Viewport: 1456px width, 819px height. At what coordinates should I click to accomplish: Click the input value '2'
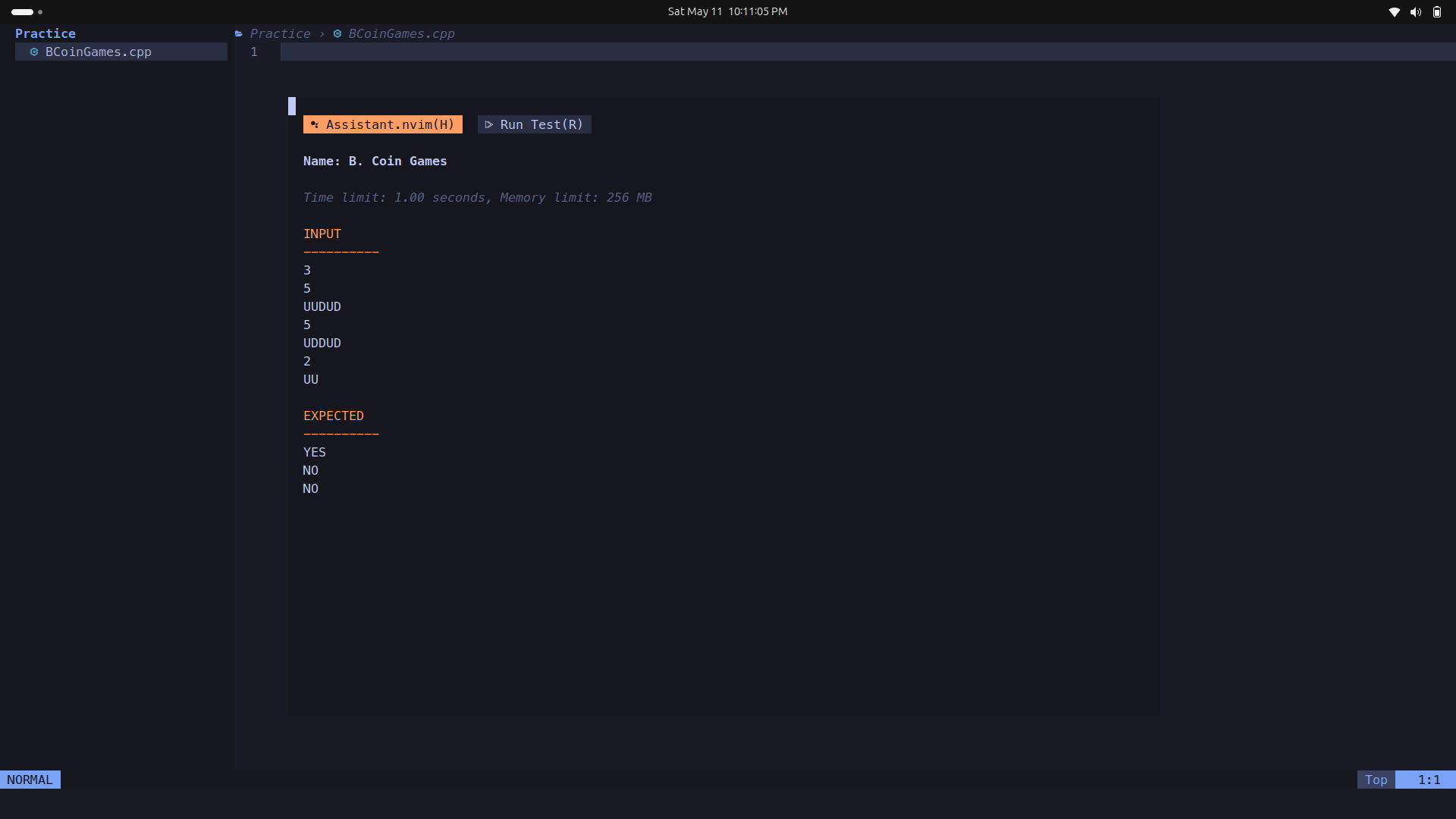tap(307, 361)
